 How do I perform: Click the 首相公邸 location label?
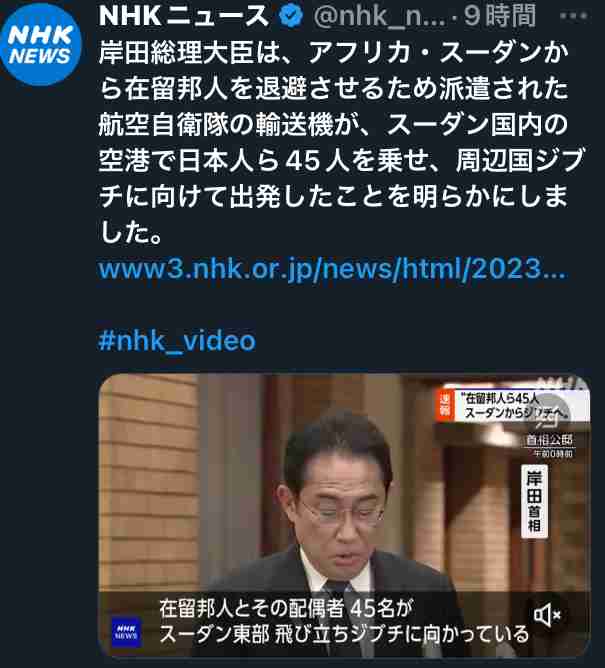pos(549,440)
